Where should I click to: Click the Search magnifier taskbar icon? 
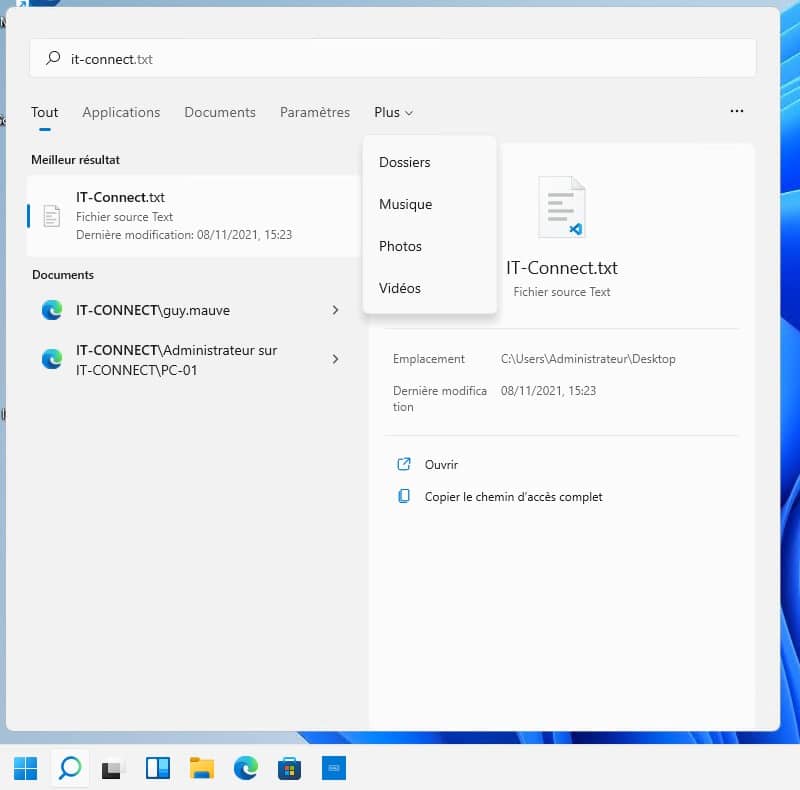click(69, 768)
